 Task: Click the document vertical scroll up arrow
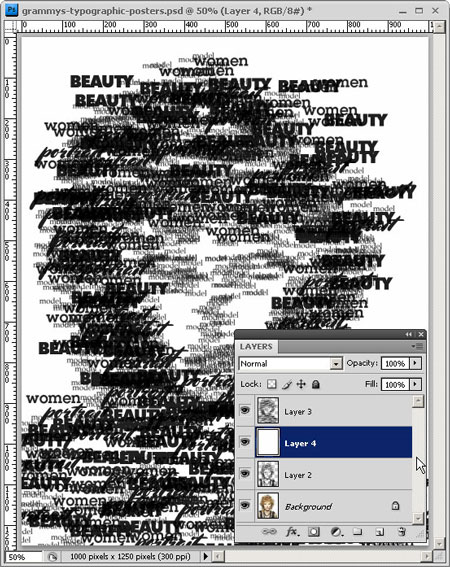click(x=439, y=27)
